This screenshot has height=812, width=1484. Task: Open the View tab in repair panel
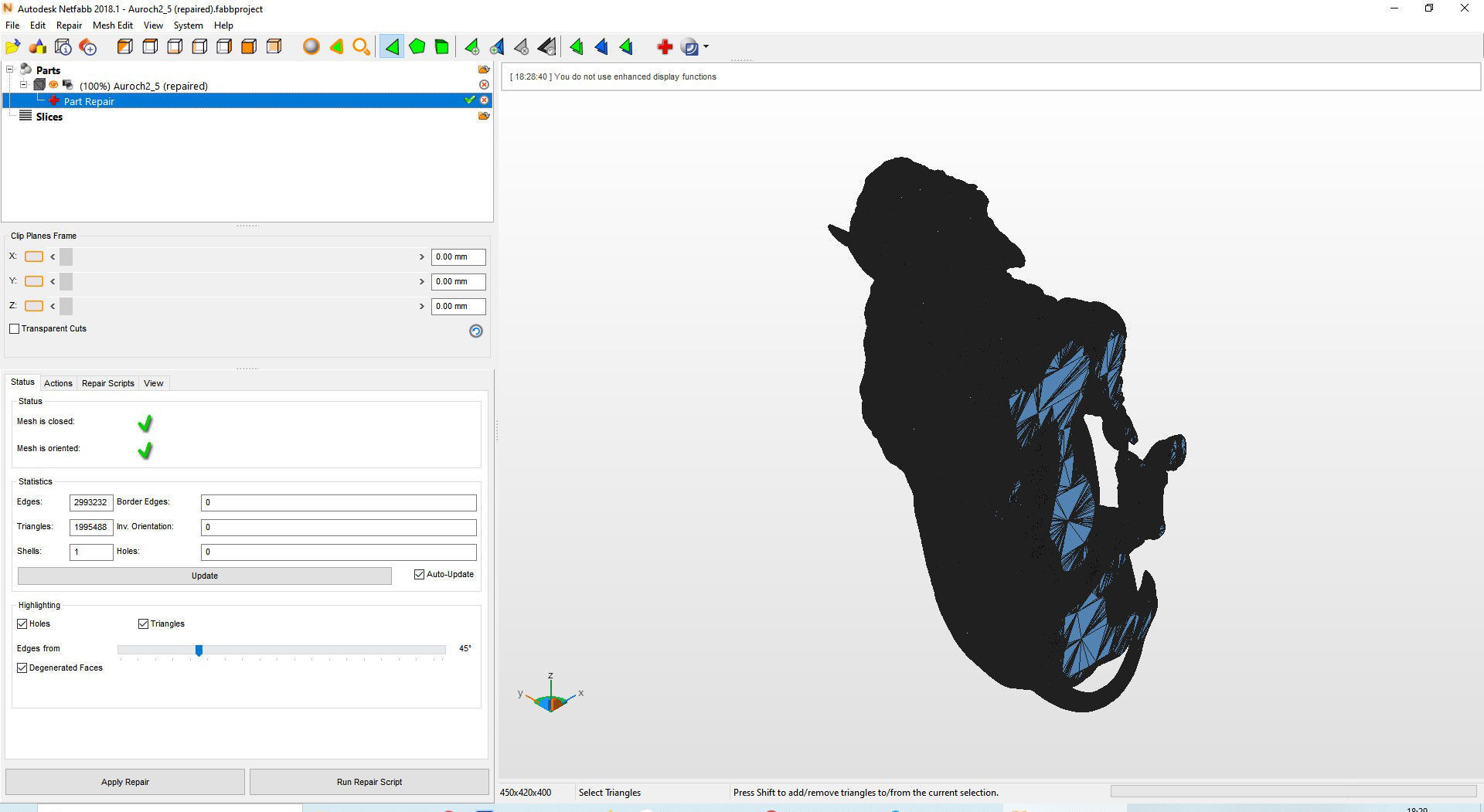(x=154, y=383)
